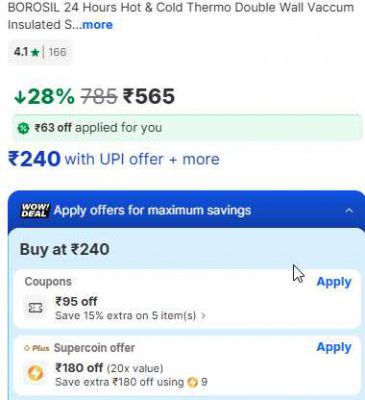Collapse the Apply offers panel chevron
The height and width of the screenshot is (400, 365).
pyautogui.click(x=349, y=211)
